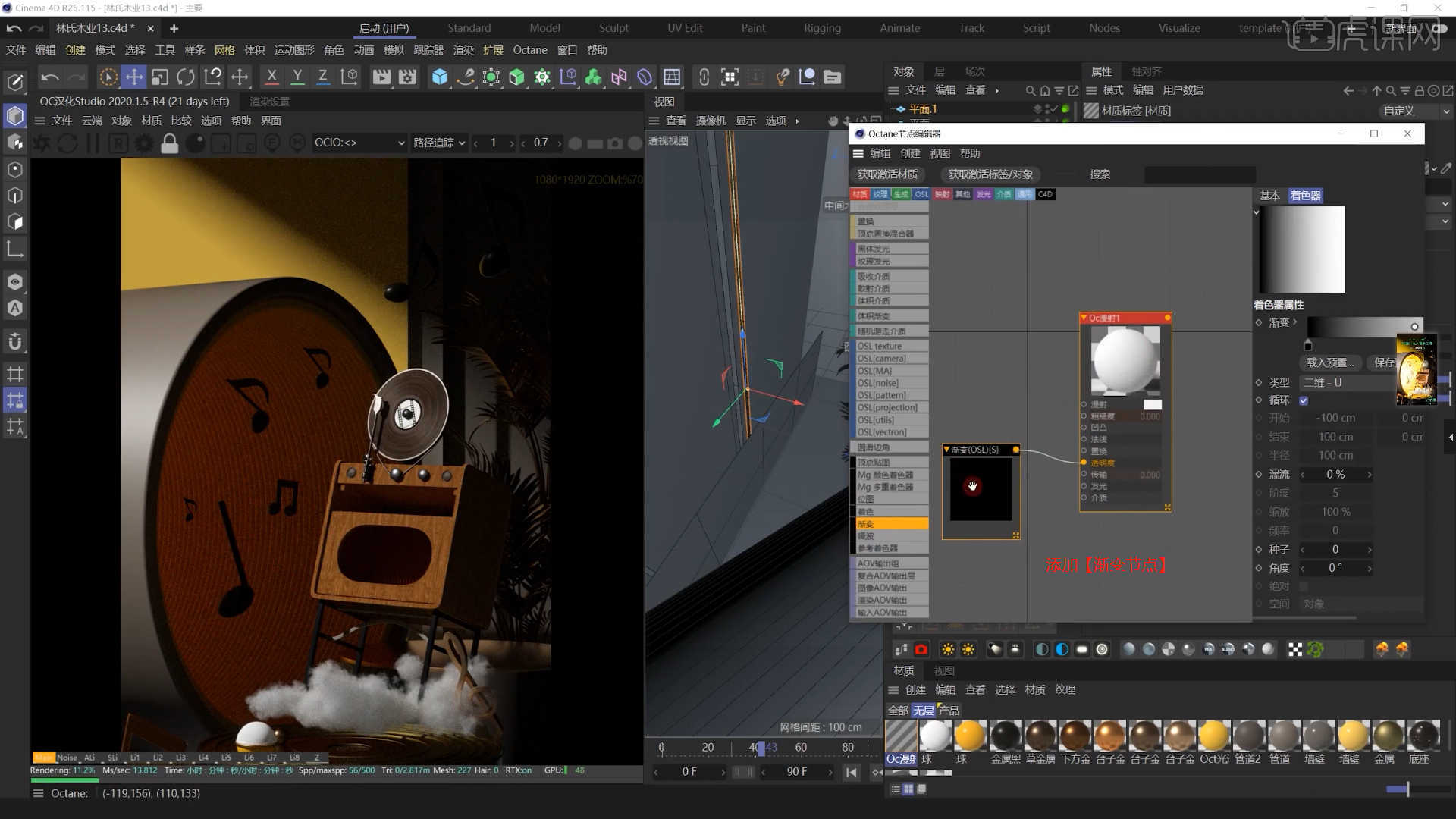Open the 自定义 dropdown in attributes panel

coord(1416,111)
